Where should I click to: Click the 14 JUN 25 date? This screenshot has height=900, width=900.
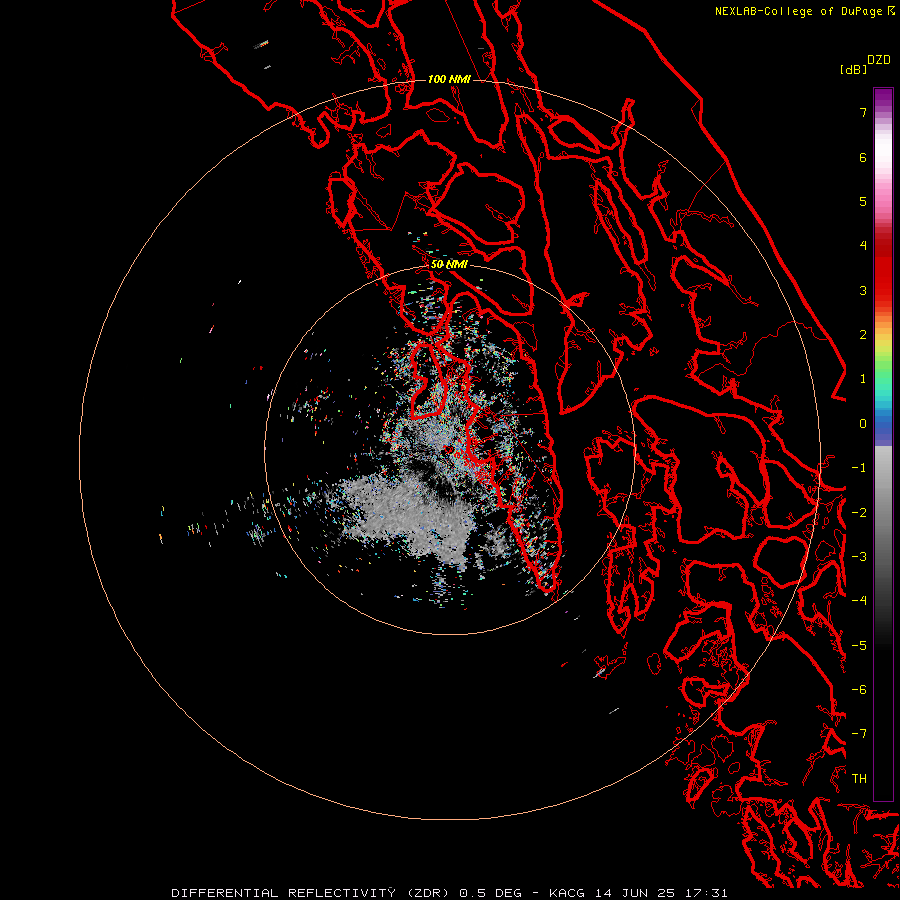[x=635, y=893]
